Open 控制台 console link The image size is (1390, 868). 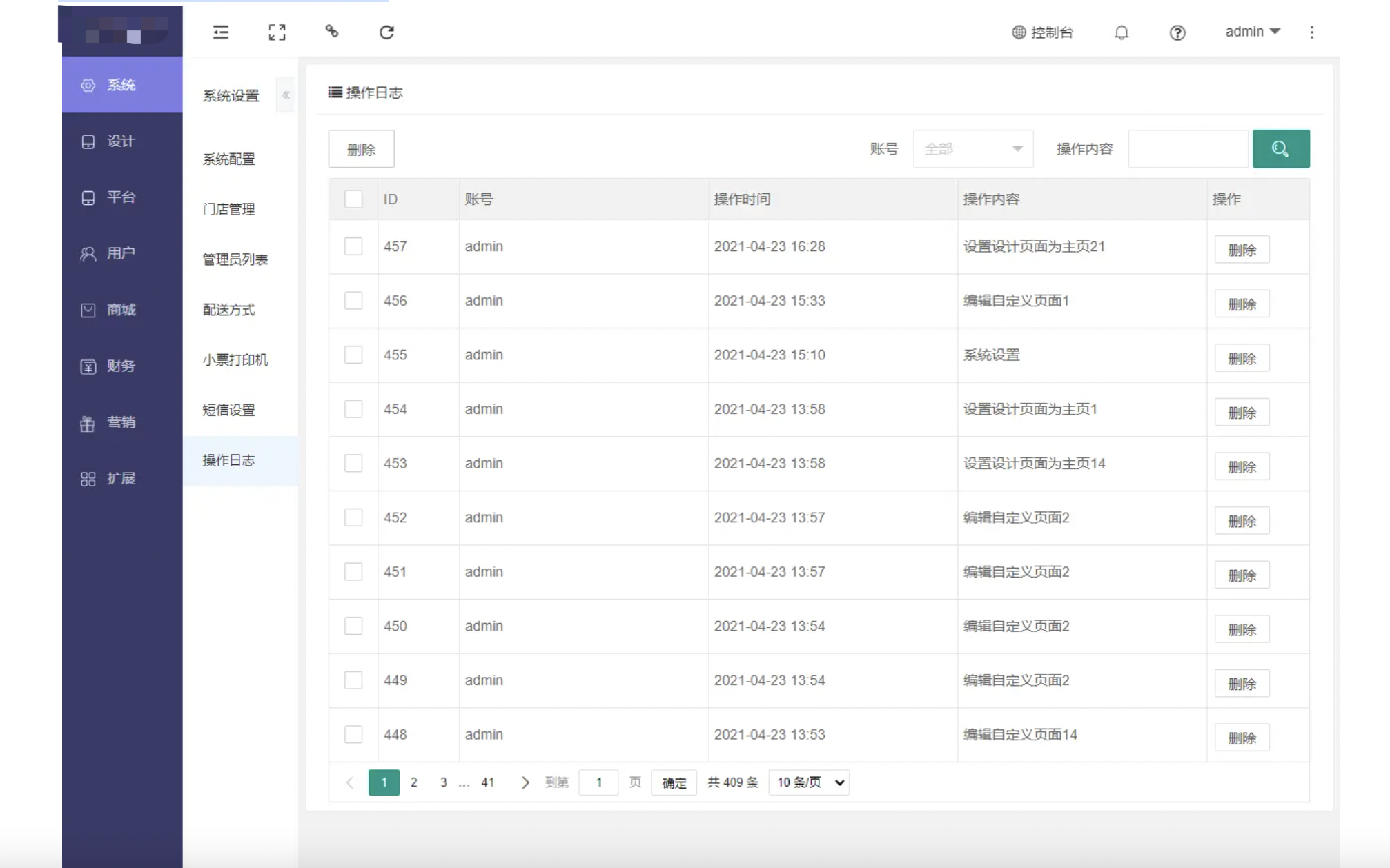coord(1042,32)
